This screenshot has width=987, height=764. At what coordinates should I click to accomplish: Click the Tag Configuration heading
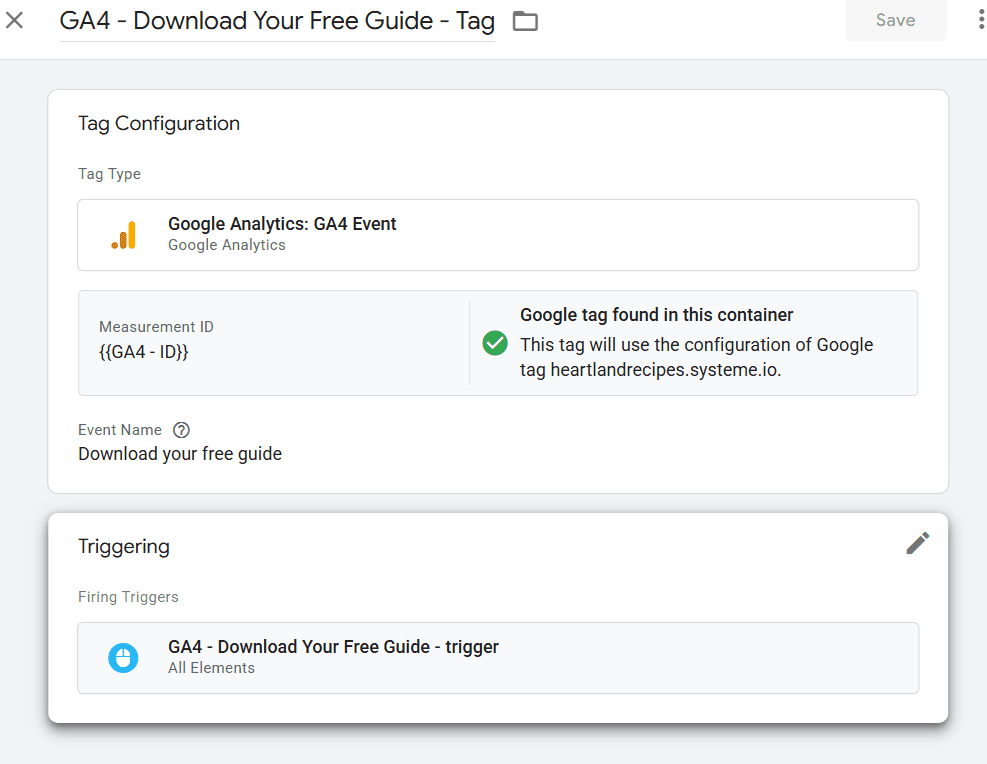coord(159,123)
